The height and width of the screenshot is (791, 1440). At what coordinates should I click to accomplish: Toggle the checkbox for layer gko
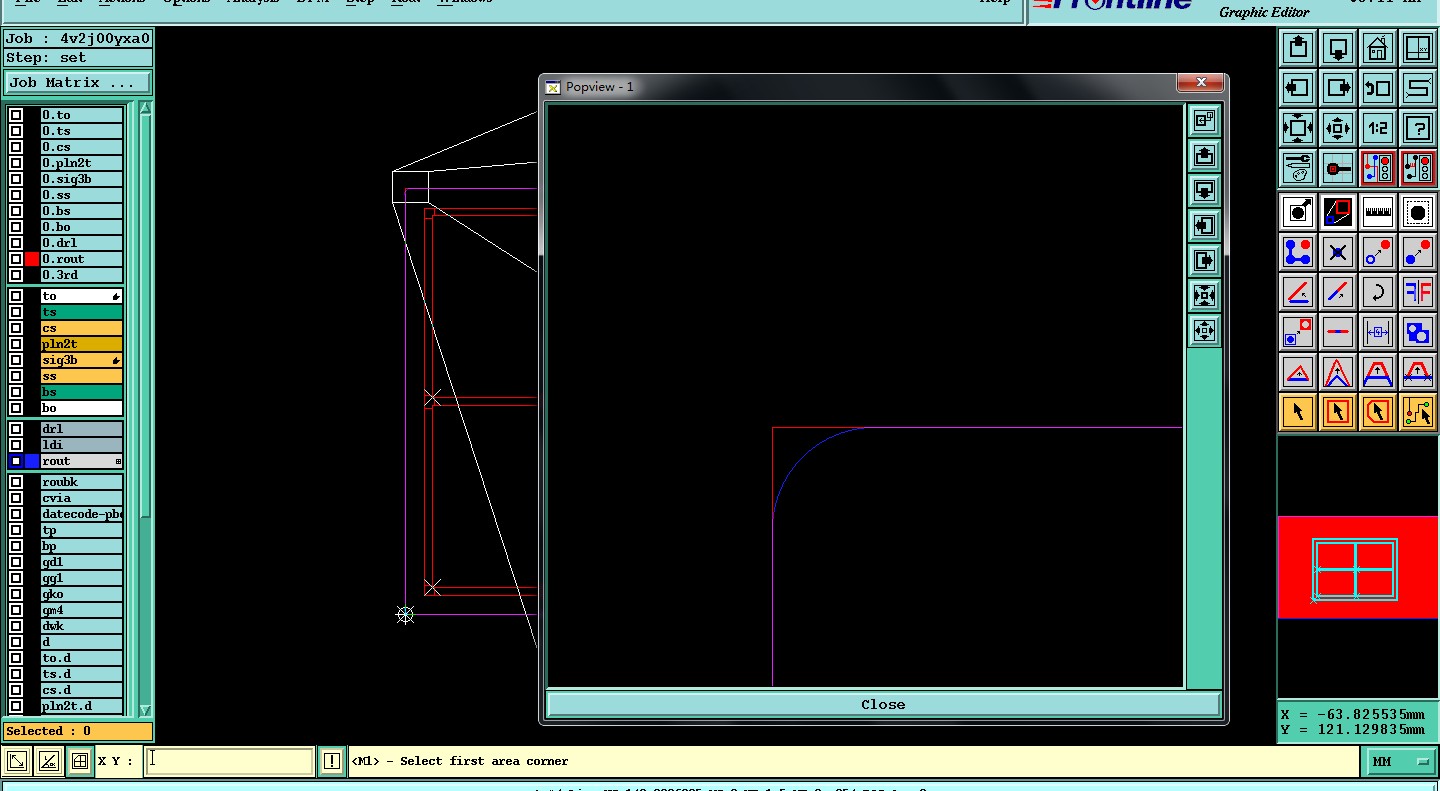tap(16, 594)
